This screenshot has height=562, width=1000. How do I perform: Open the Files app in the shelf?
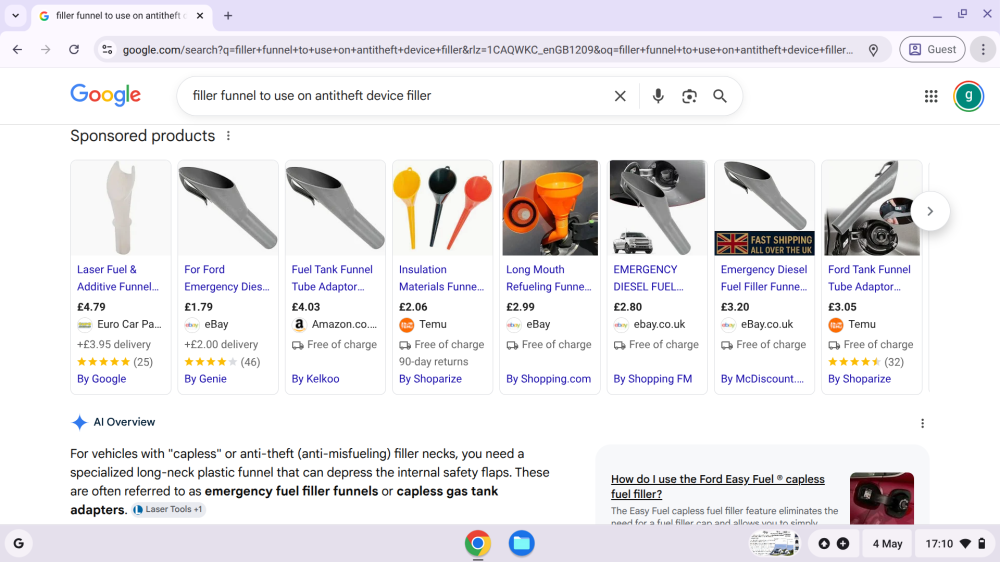tap(521, 544)
